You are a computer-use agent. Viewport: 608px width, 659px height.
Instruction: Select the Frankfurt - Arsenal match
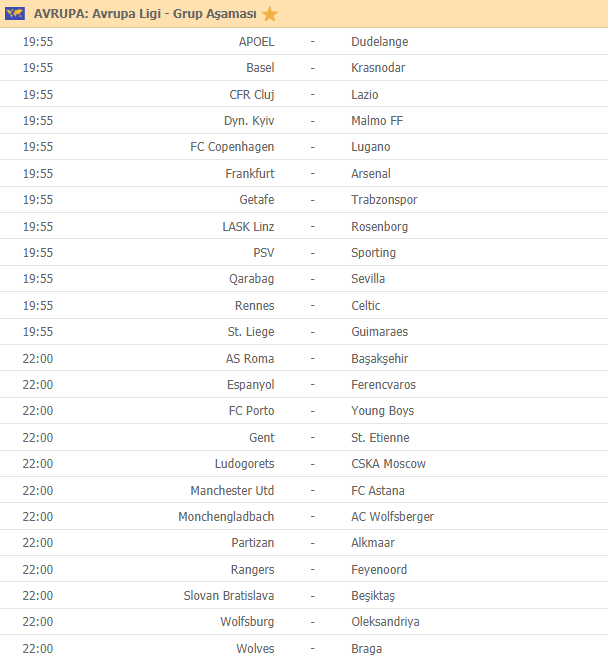[304, 174]
